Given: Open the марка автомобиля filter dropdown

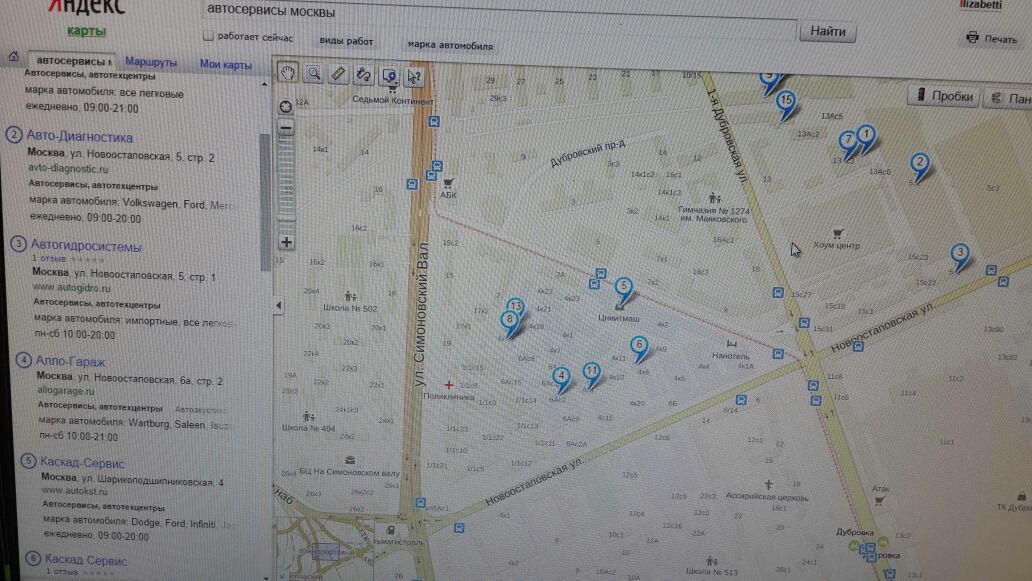Looking at the screenshot, I should [x=450, y=45].
